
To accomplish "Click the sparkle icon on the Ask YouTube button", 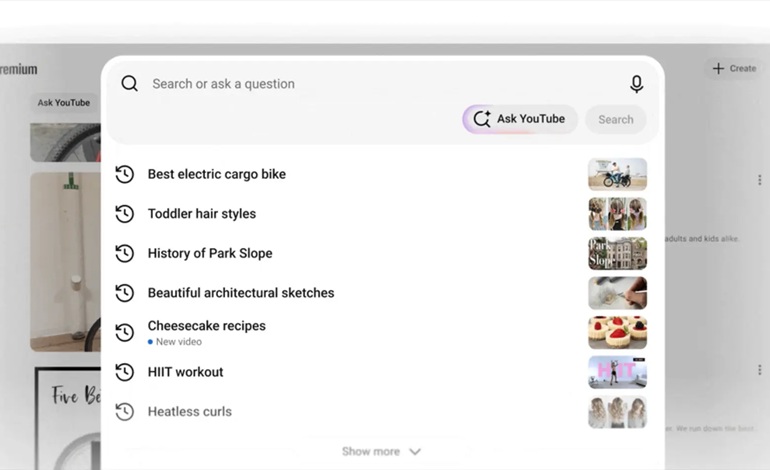I will (x=482, y=119).
